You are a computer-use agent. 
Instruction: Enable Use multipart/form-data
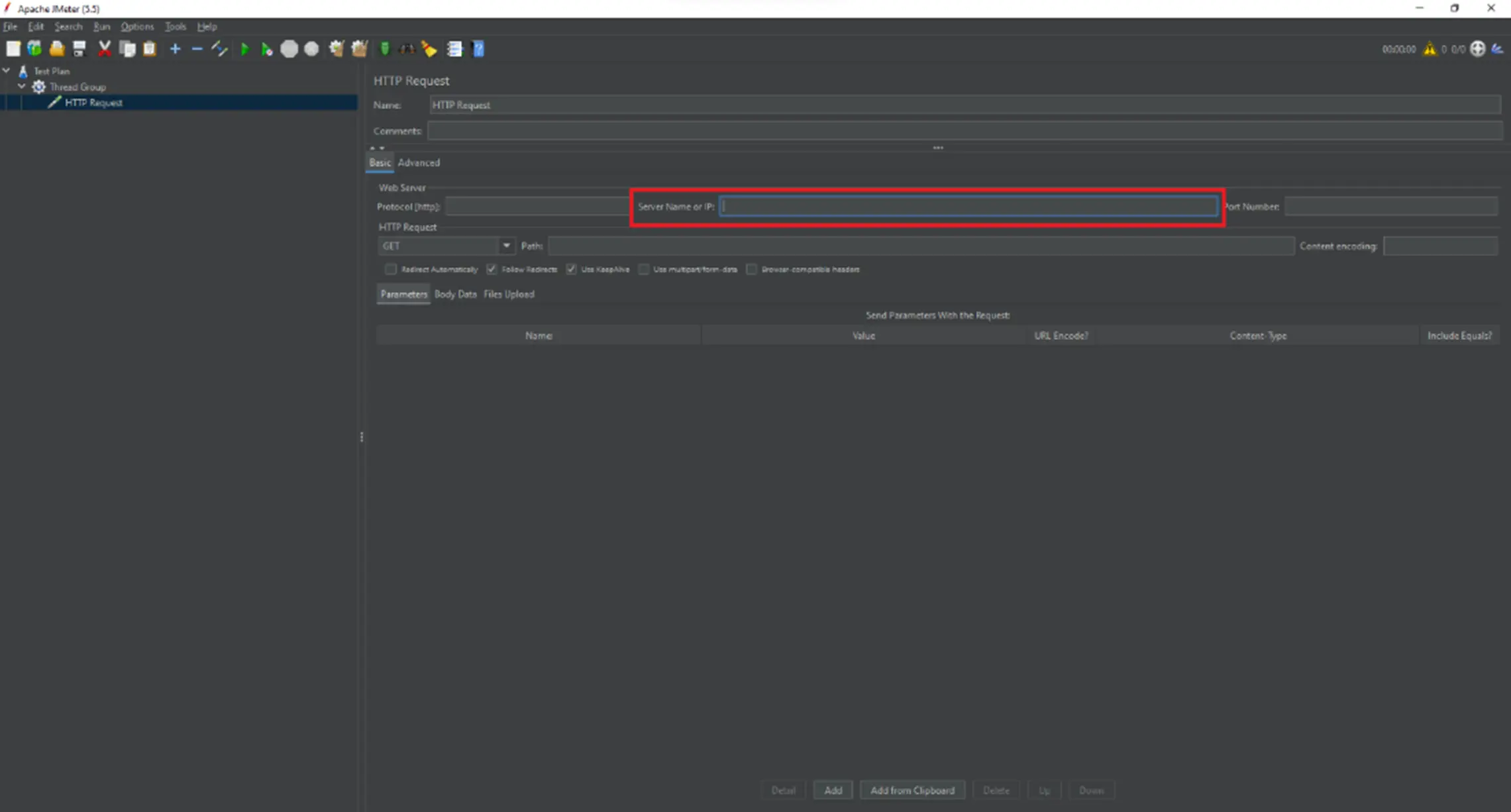[643, 269]
